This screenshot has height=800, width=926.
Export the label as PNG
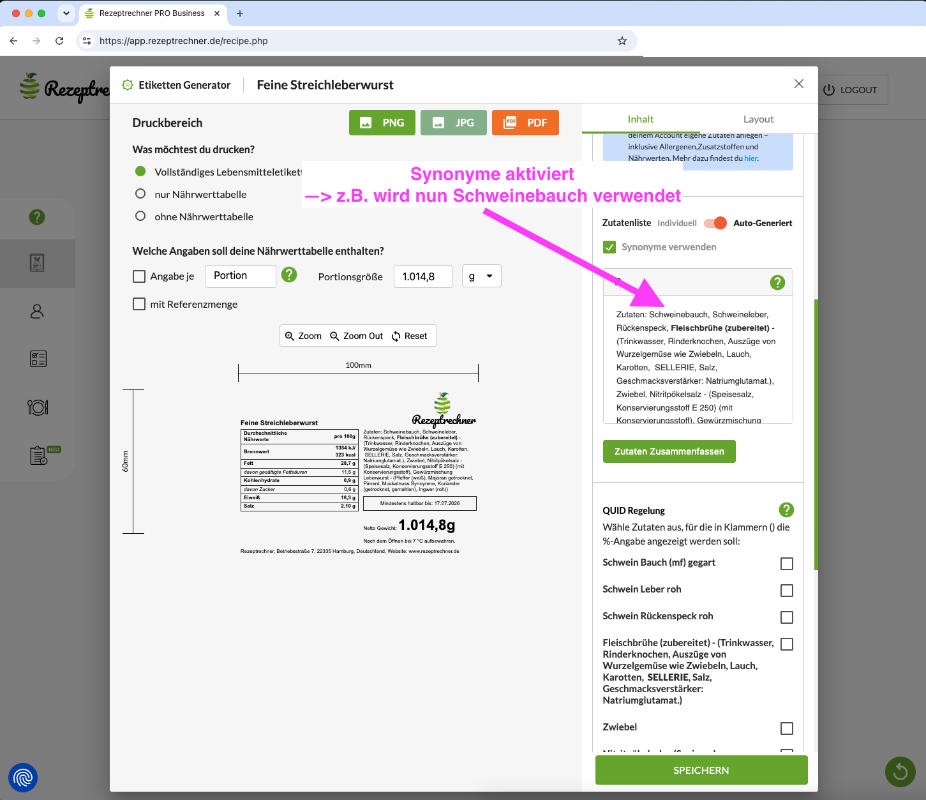coord(382,123)
